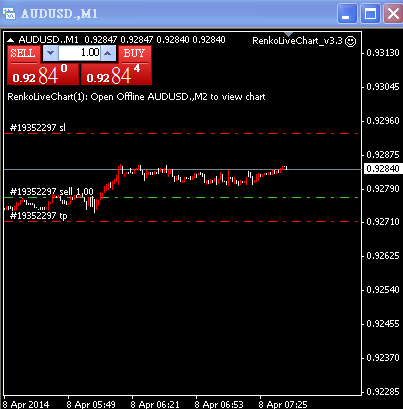Click the 1.00 lot size input field
The height and width of the screenshot is (409, 403).
[x=79, y=53]
